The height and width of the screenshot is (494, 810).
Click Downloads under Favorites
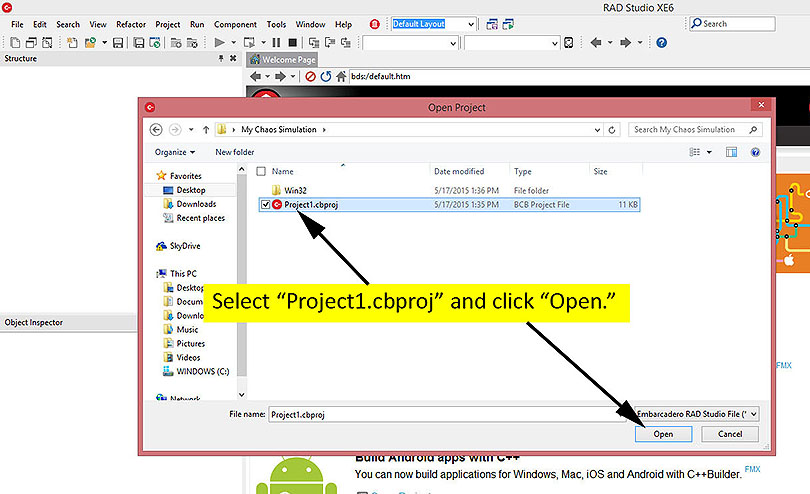pos(196,204)
